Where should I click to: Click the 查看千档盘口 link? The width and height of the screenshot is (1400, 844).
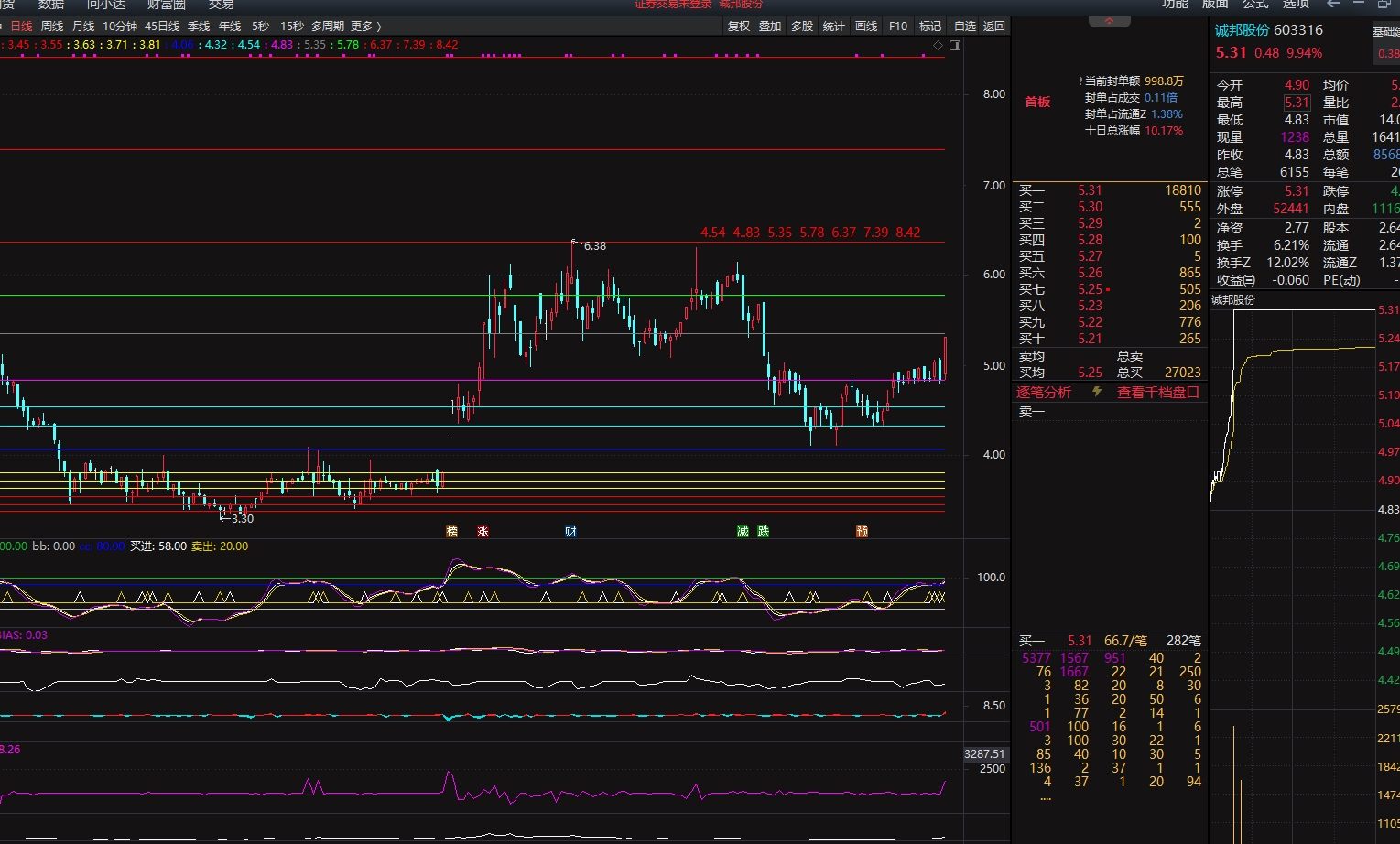click(1157, 392)
